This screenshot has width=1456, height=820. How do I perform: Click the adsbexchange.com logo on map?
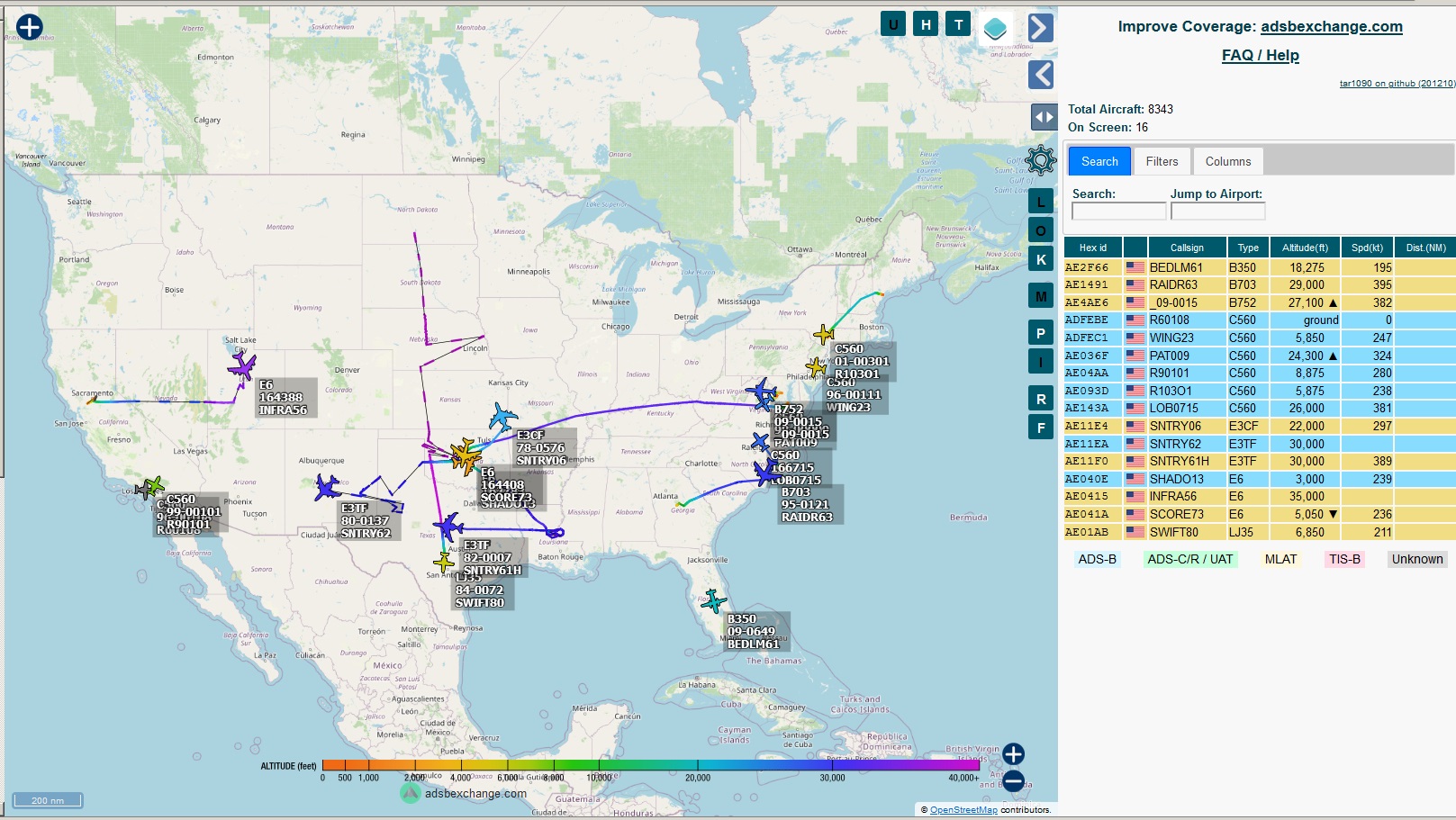(464, 793)
